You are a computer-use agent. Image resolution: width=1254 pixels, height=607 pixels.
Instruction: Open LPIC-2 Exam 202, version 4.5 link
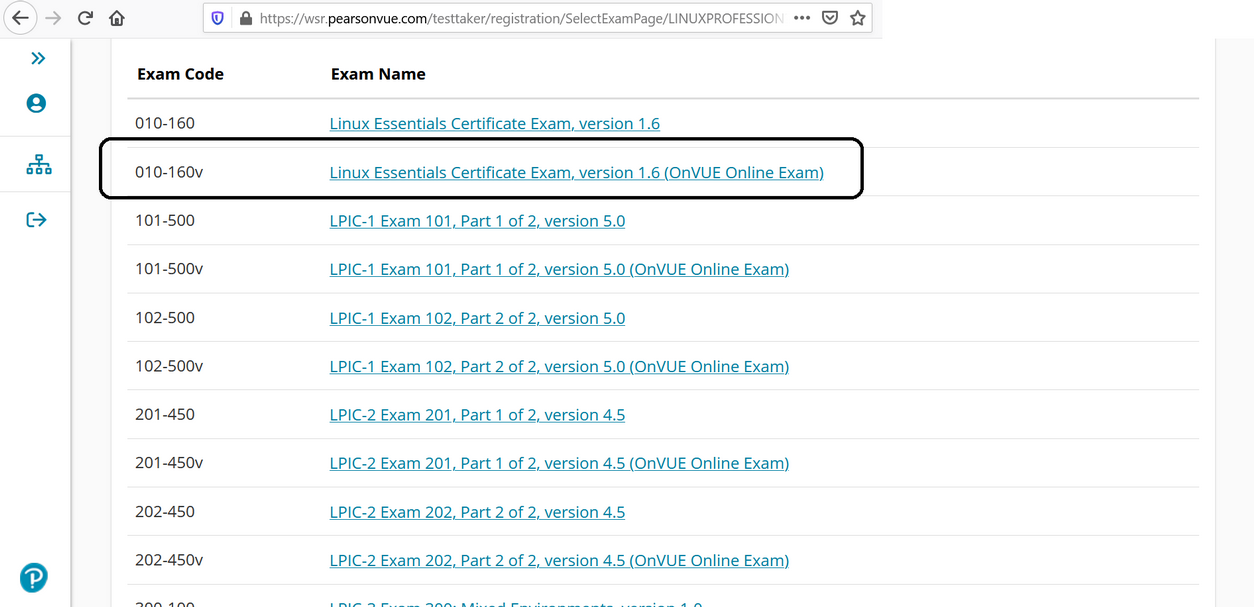(477, 512)
